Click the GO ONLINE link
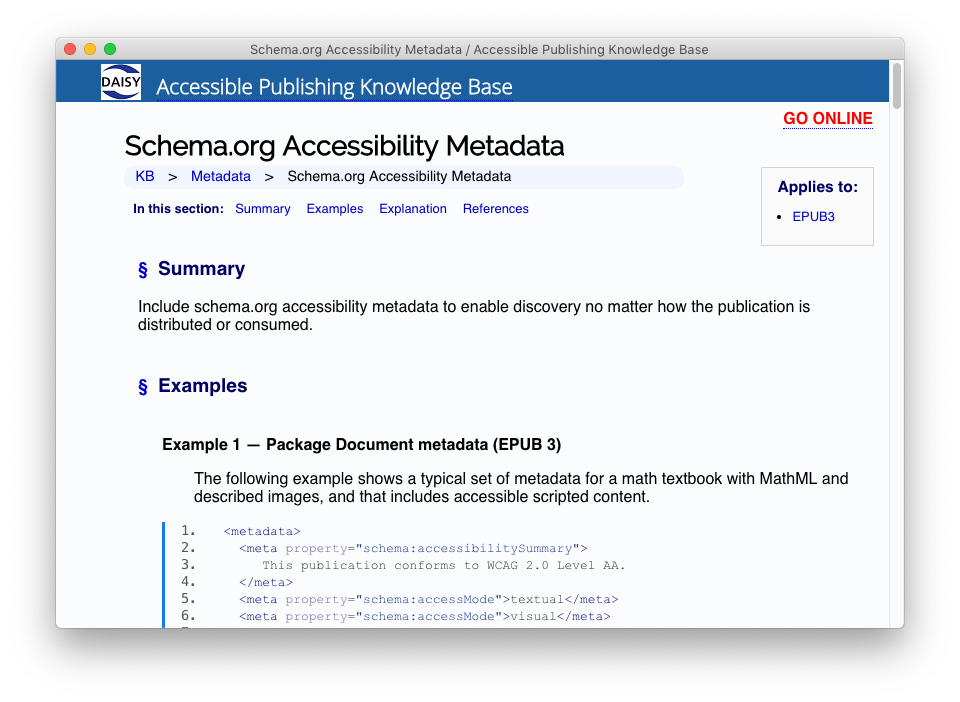This screenshot has height=702, width=960. pyautogui.click(x=828, y=118)
